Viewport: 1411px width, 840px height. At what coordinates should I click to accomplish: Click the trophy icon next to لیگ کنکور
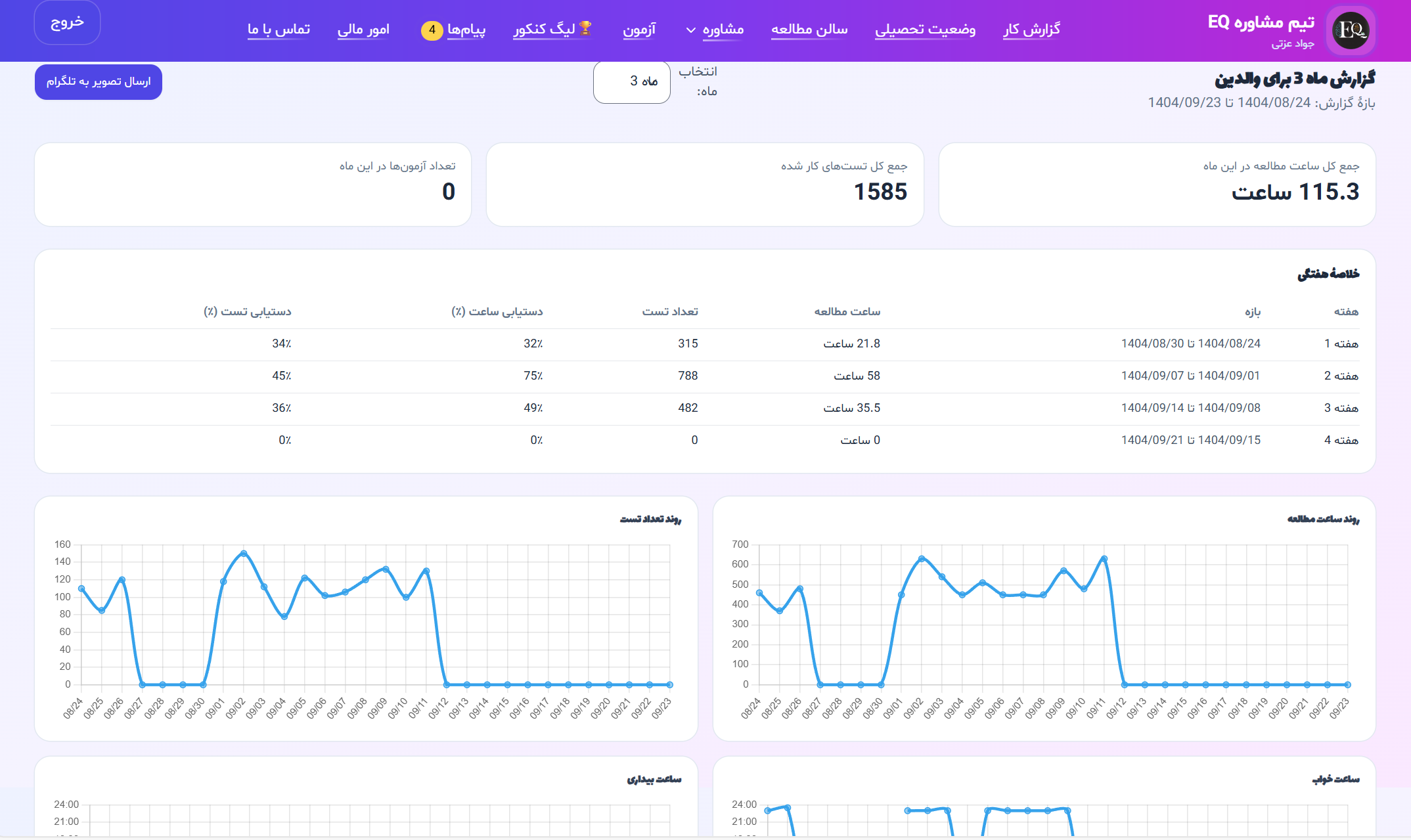(x=587, y=28)
